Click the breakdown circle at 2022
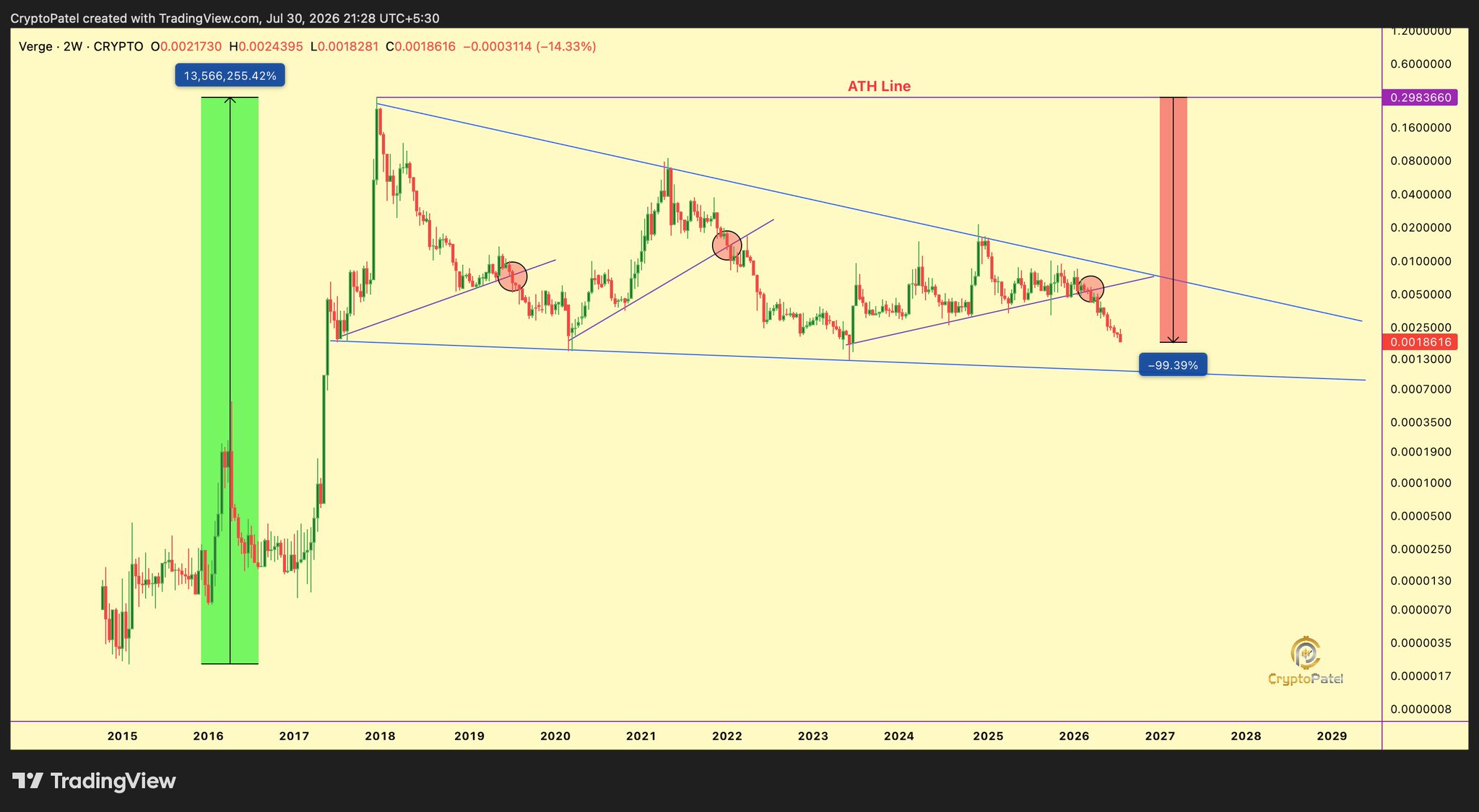The width and height of the screenshot is (1479, 812). [x=727, y=245]
